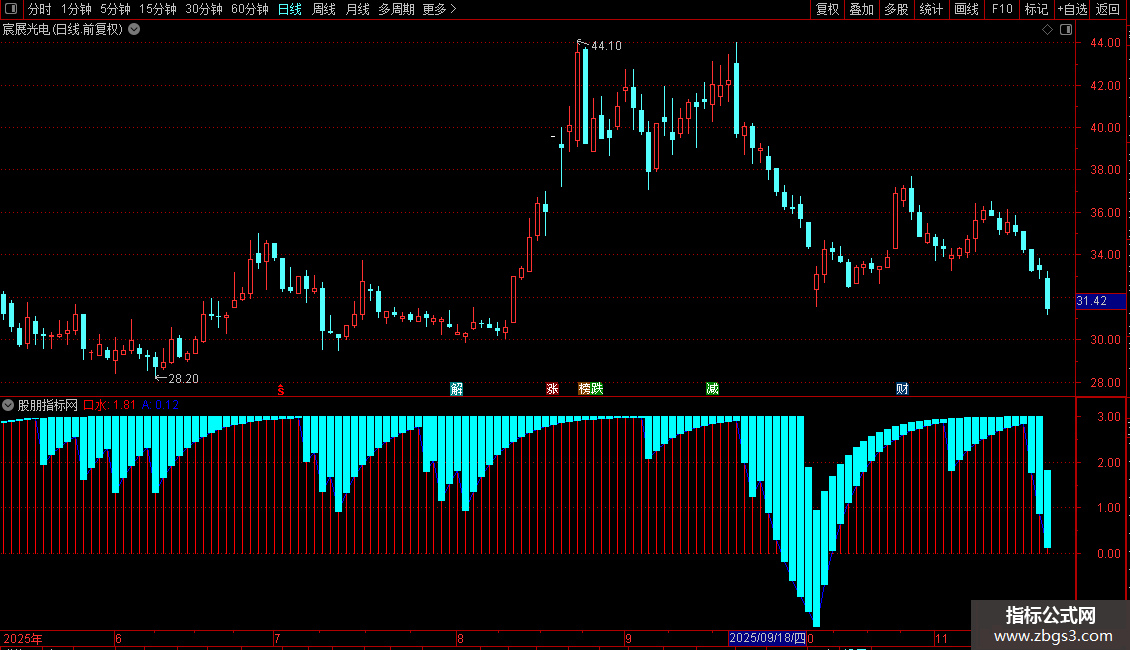Image resolution: width=1130 pixels, height=650 pixels.
Task: Select the 60分钟 period tab
Action: click(250, 9)
